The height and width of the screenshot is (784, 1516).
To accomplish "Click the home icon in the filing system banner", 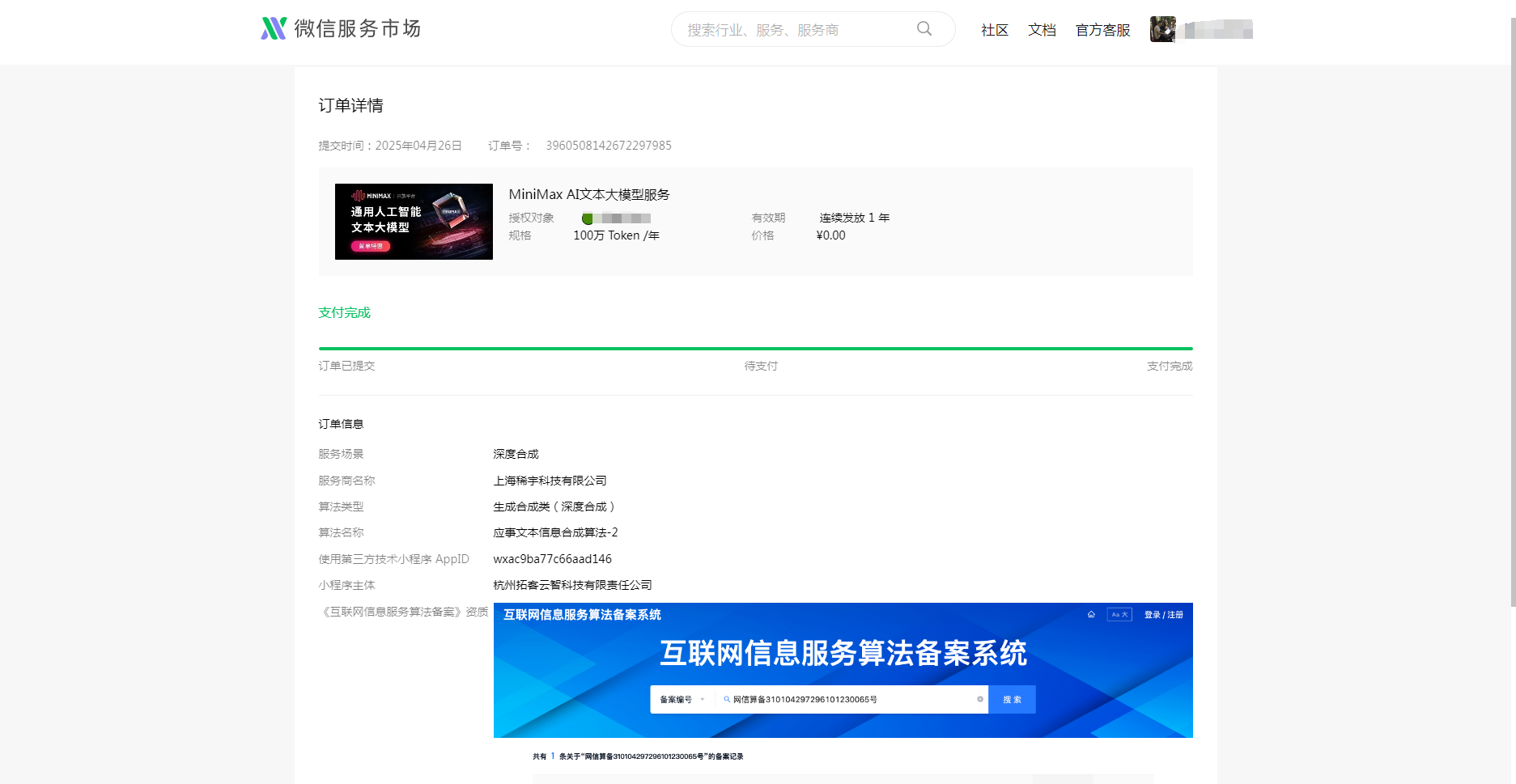I will coord(1091,615).
